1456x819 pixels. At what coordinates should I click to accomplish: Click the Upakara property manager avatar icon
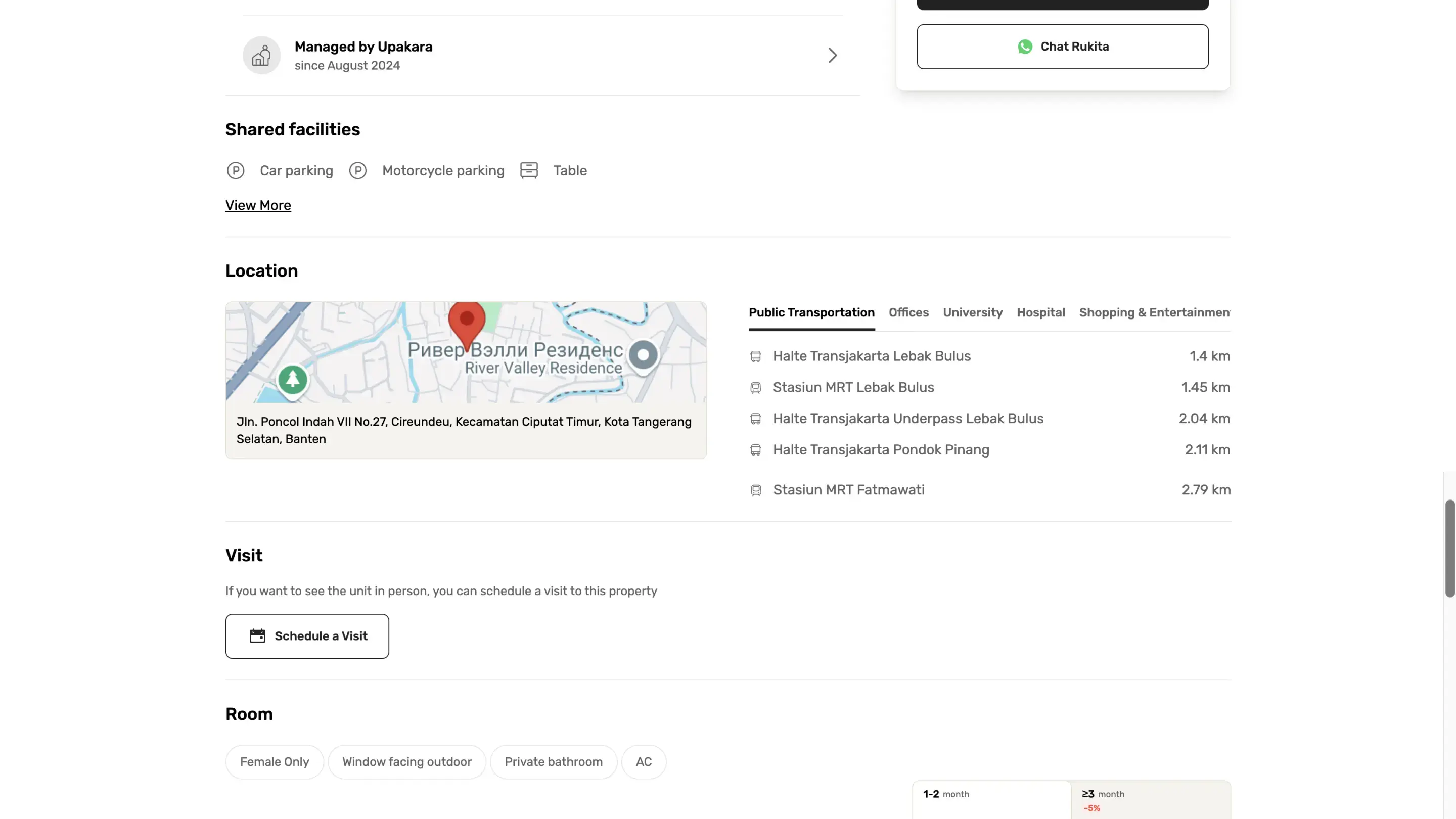[x=261, y=56]
